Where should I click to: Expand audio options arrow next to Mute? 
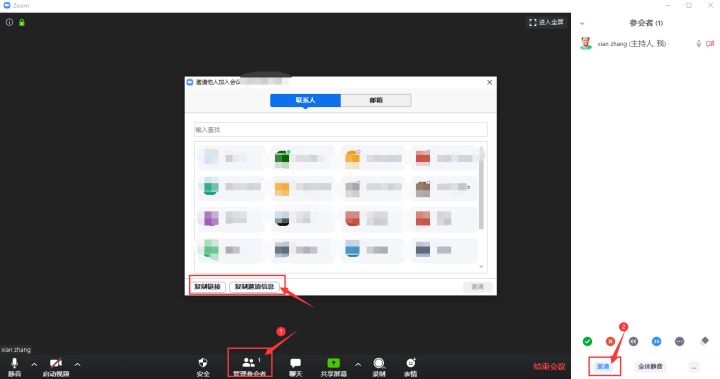click(34, 364)
